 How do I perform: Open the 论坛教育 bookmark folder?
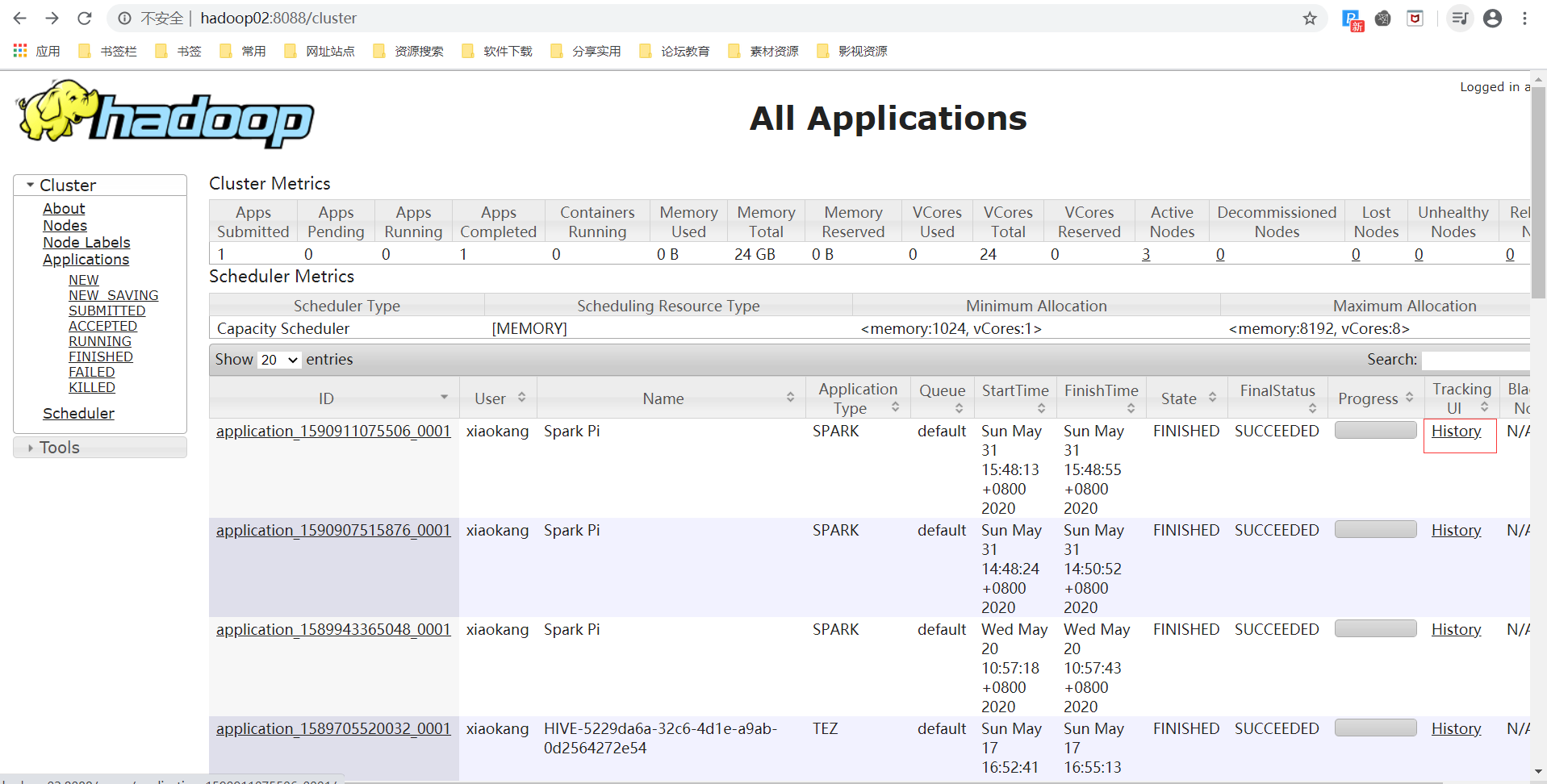675,51
